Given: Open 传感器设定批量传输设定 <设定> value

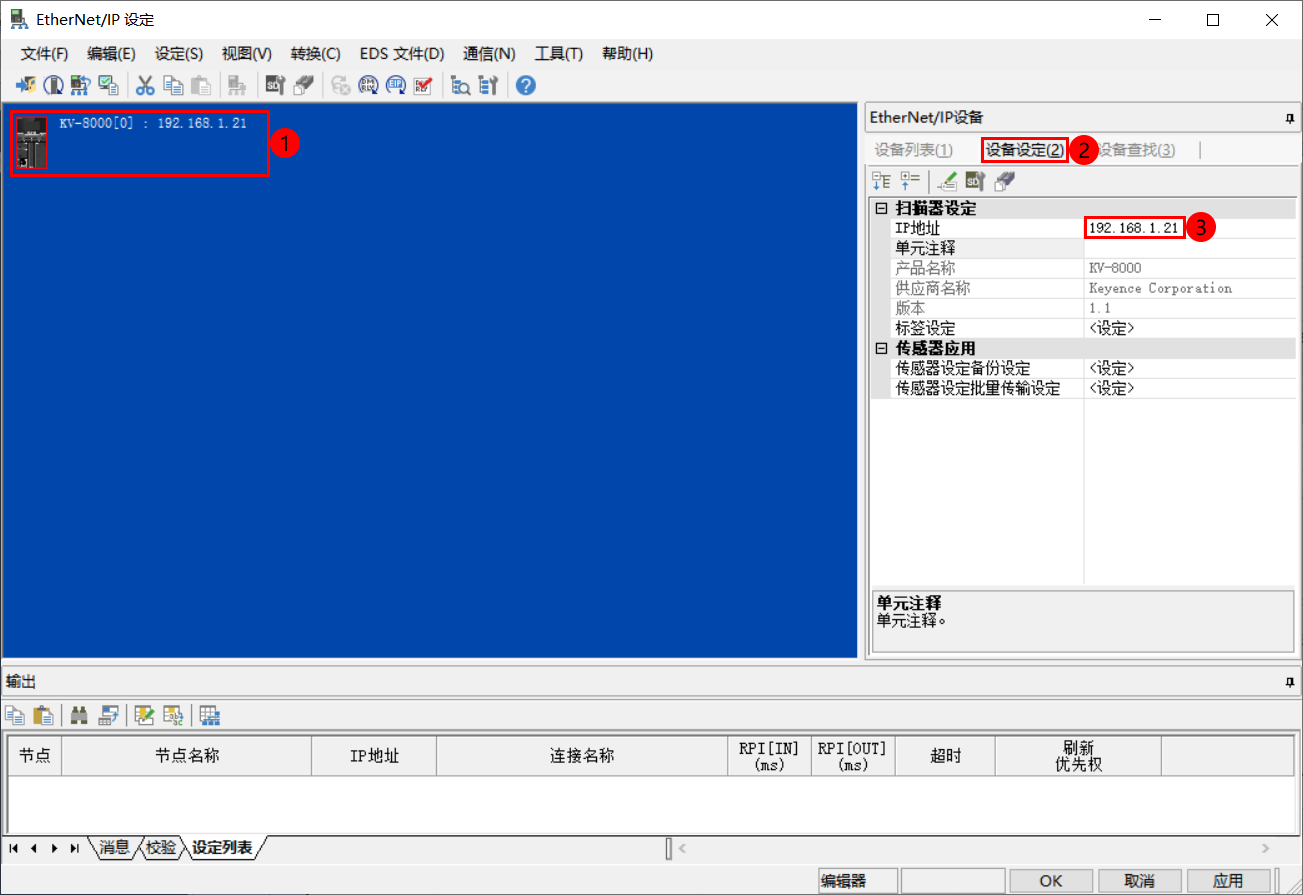Looking at the screenshot, I should coord(1190,388).
